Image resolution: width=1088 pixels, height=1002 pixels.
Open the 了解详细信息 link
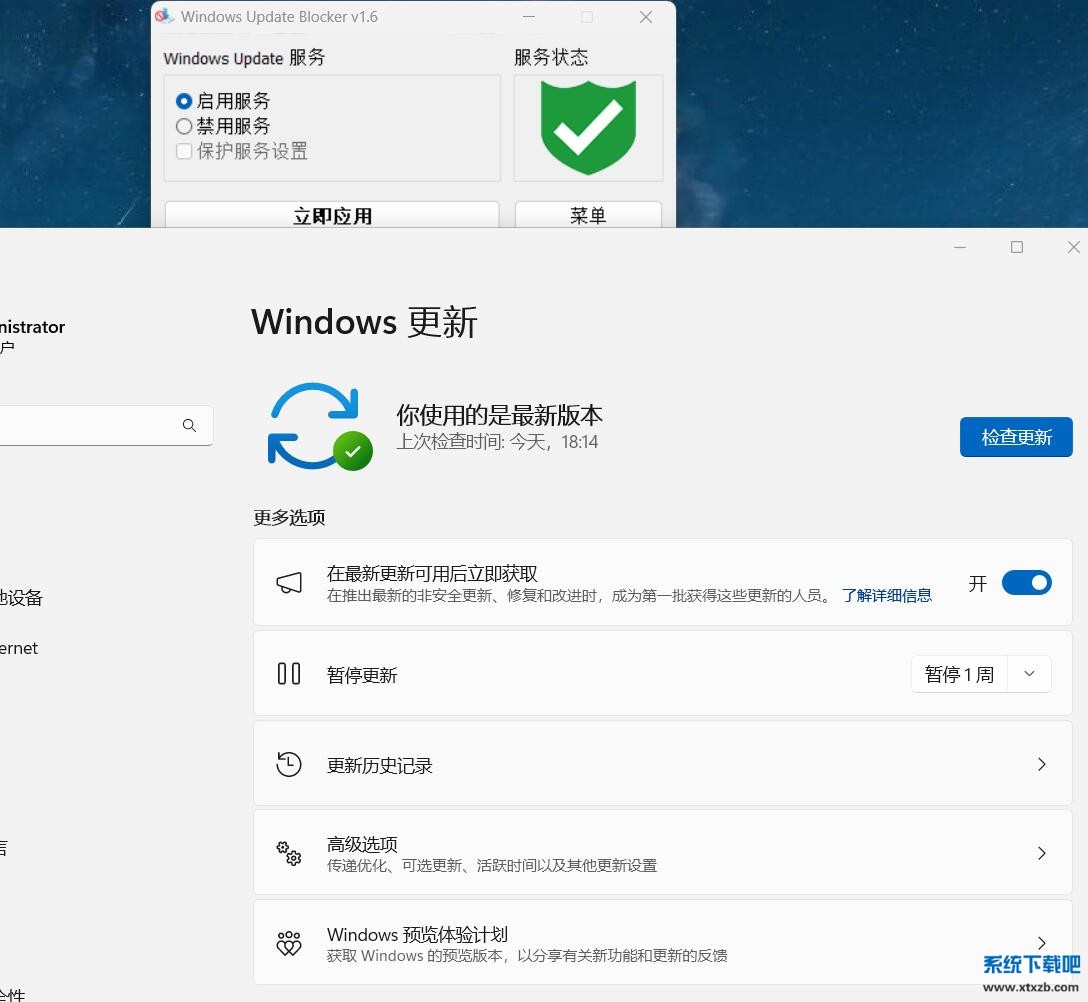[x=886, y=595]
